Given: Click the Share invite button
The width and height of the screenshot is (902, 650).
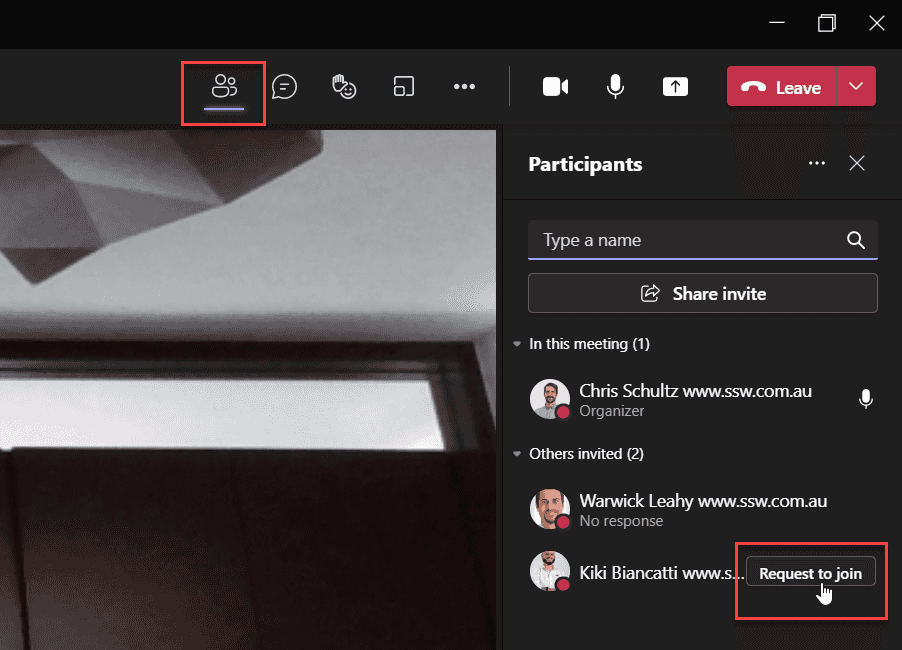Looking at the screenshot, I should (x=703, y=294).
